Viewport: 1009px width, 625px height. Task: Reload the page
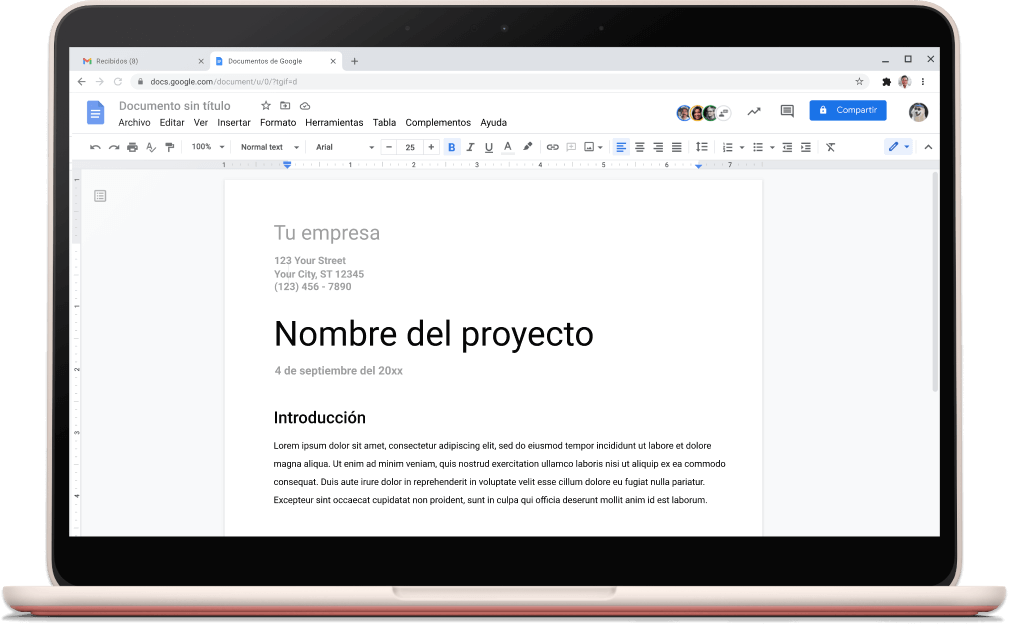click(118, 82)
